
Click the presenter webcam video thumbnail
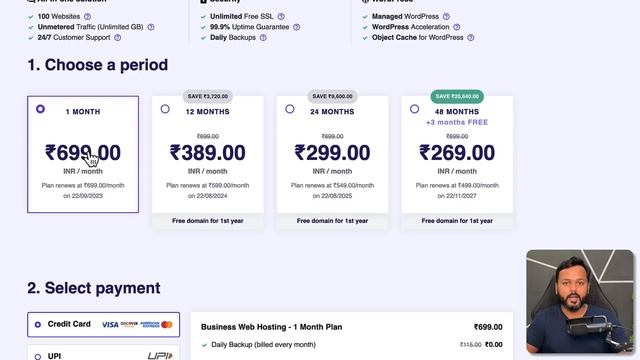pos(580,301)
